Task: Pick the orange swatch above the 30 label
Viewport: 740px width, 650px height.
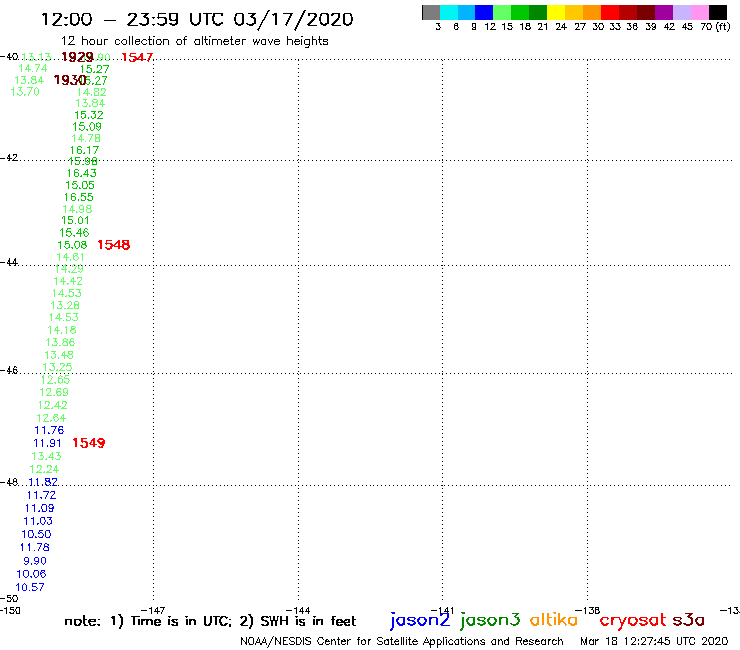Action: [592, 12]
